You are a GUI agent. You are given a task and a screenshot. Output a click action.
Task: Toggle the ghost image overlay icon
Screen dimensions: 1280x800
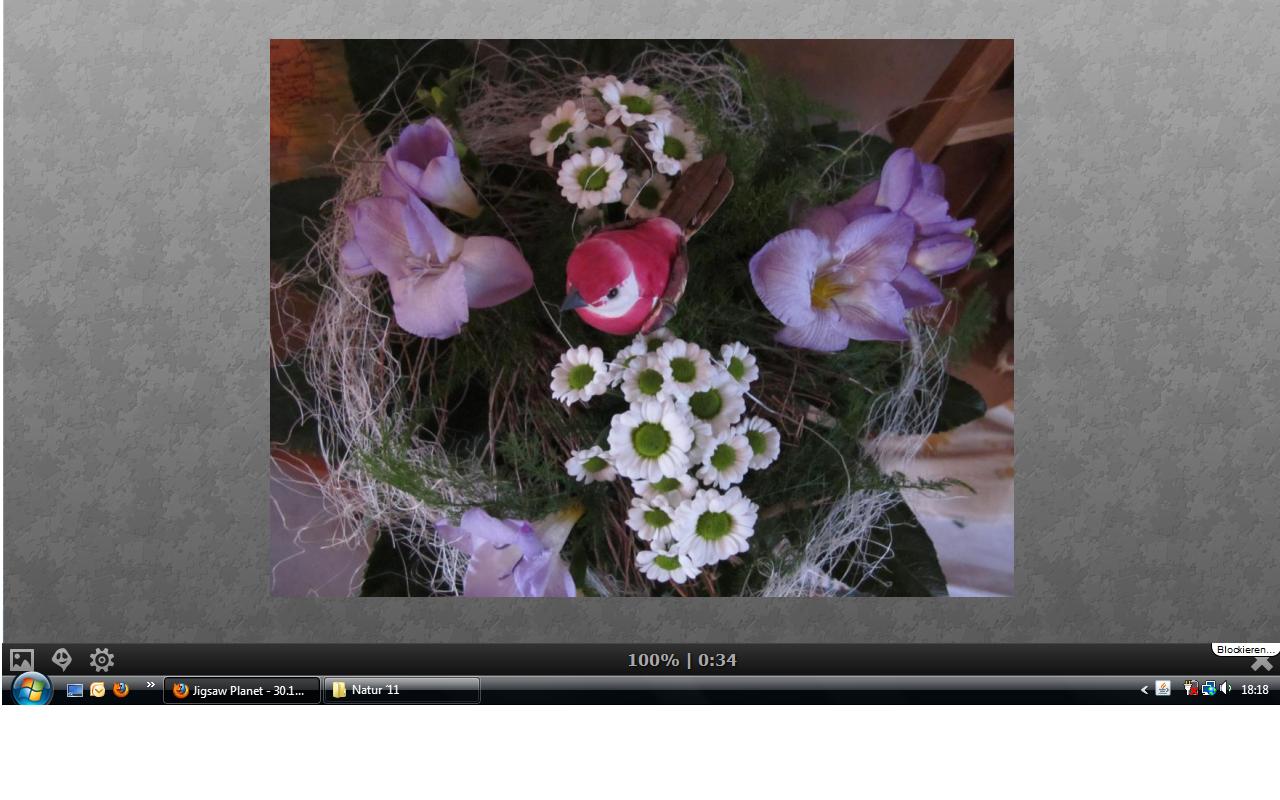[x=62, y=659]
